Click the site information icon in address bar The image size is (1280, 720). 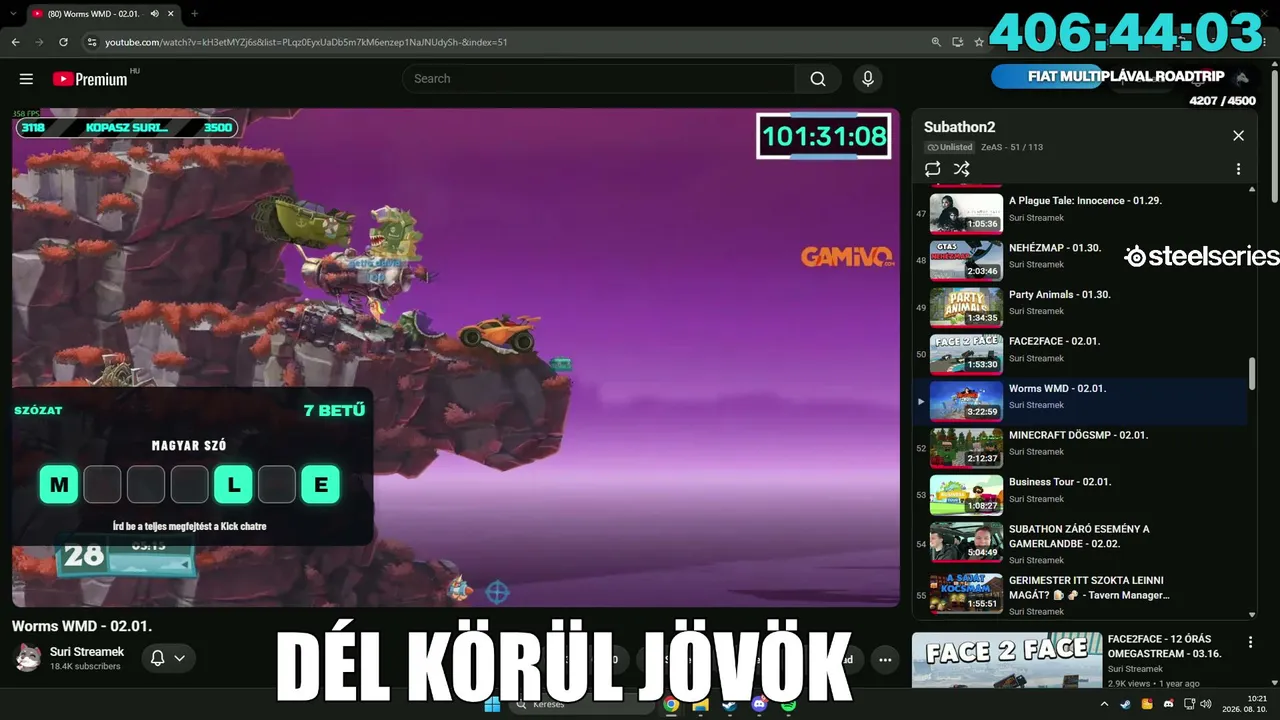[92, 42]
